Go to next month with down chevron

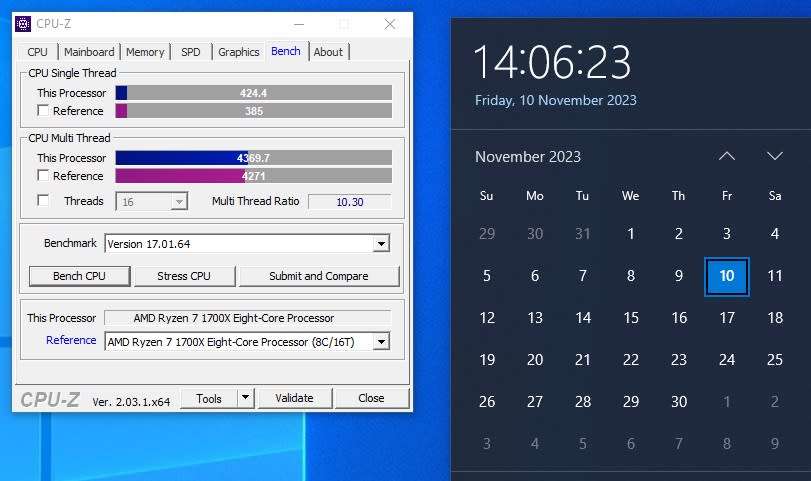point(774,156)
